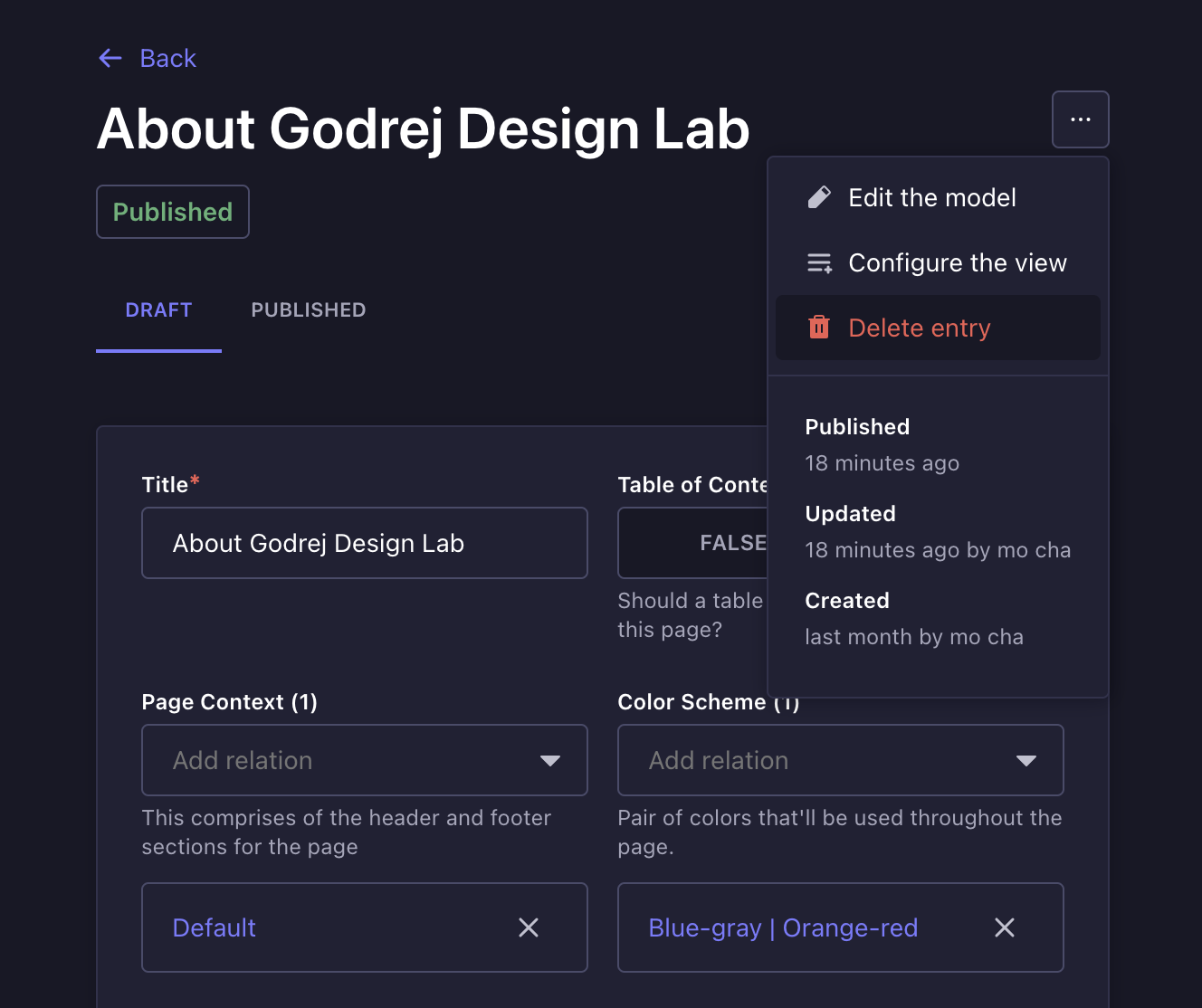
Task: Click the pencil icon for Edit the model
Action: pos(819,198)
